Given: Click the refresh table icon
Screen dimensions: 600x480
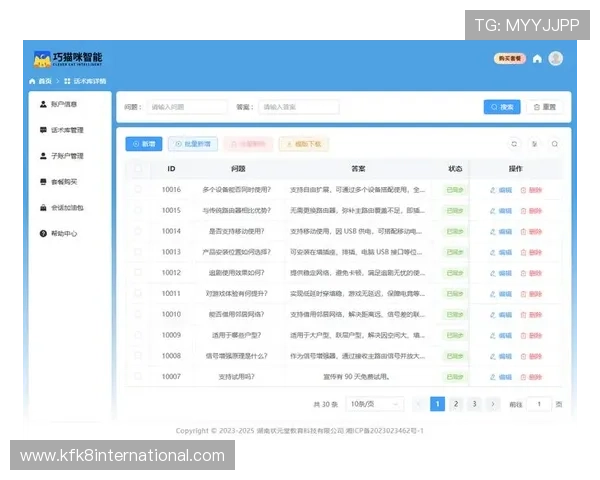Looking at the screenshot, I should pyautogui.click(x=514, y=144).
